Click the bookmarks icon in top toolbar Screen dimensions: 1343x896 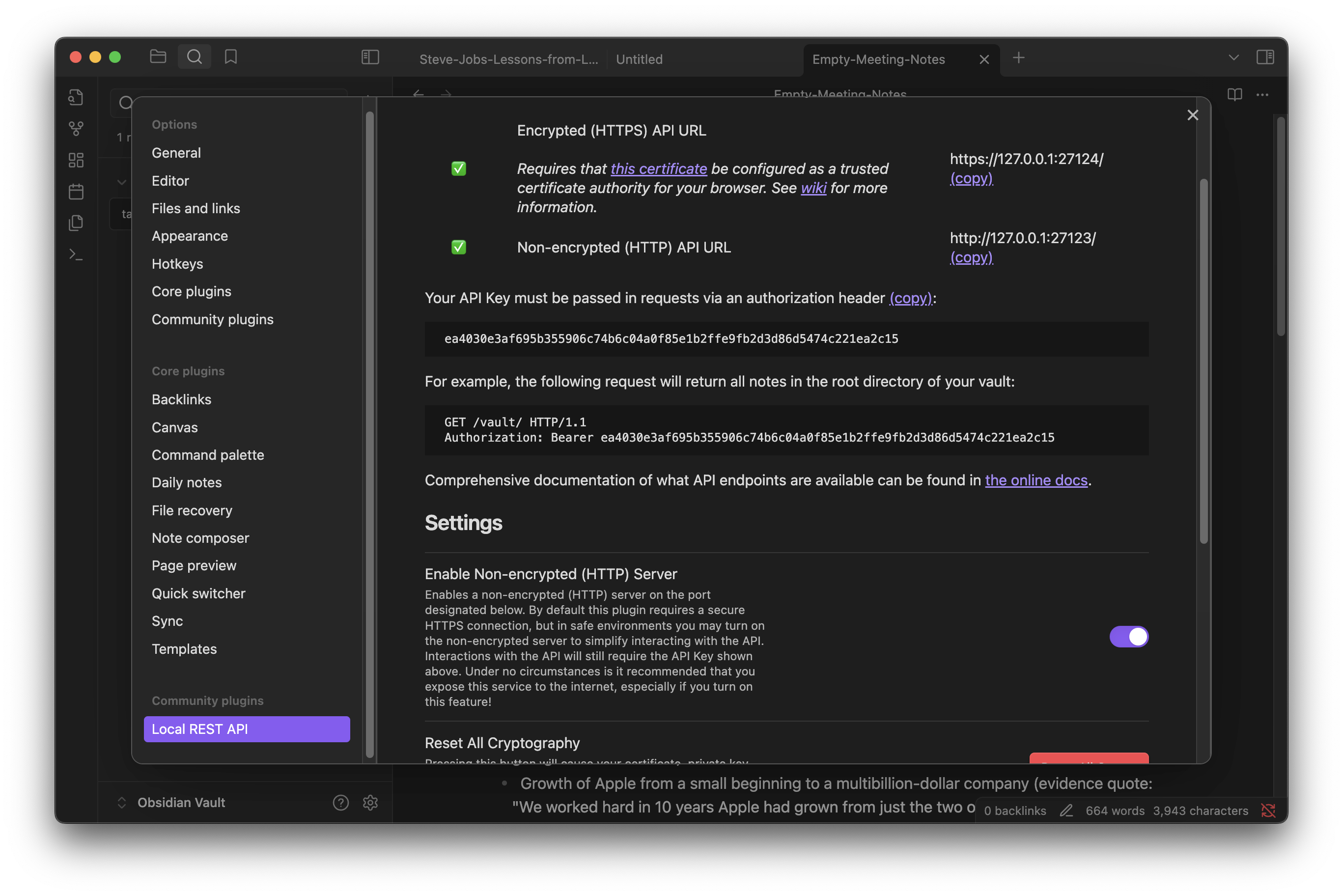pyautogui.click(x=231, y=56)
